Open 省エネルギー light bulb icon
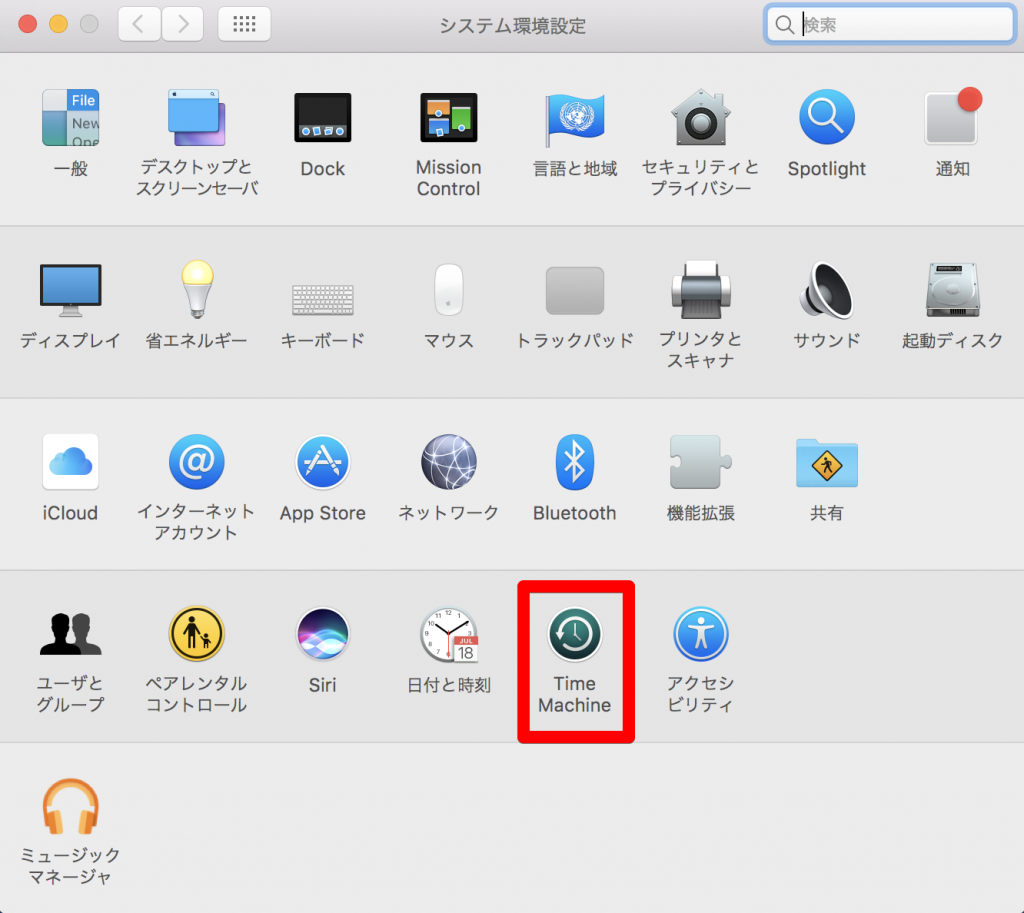 197,289
